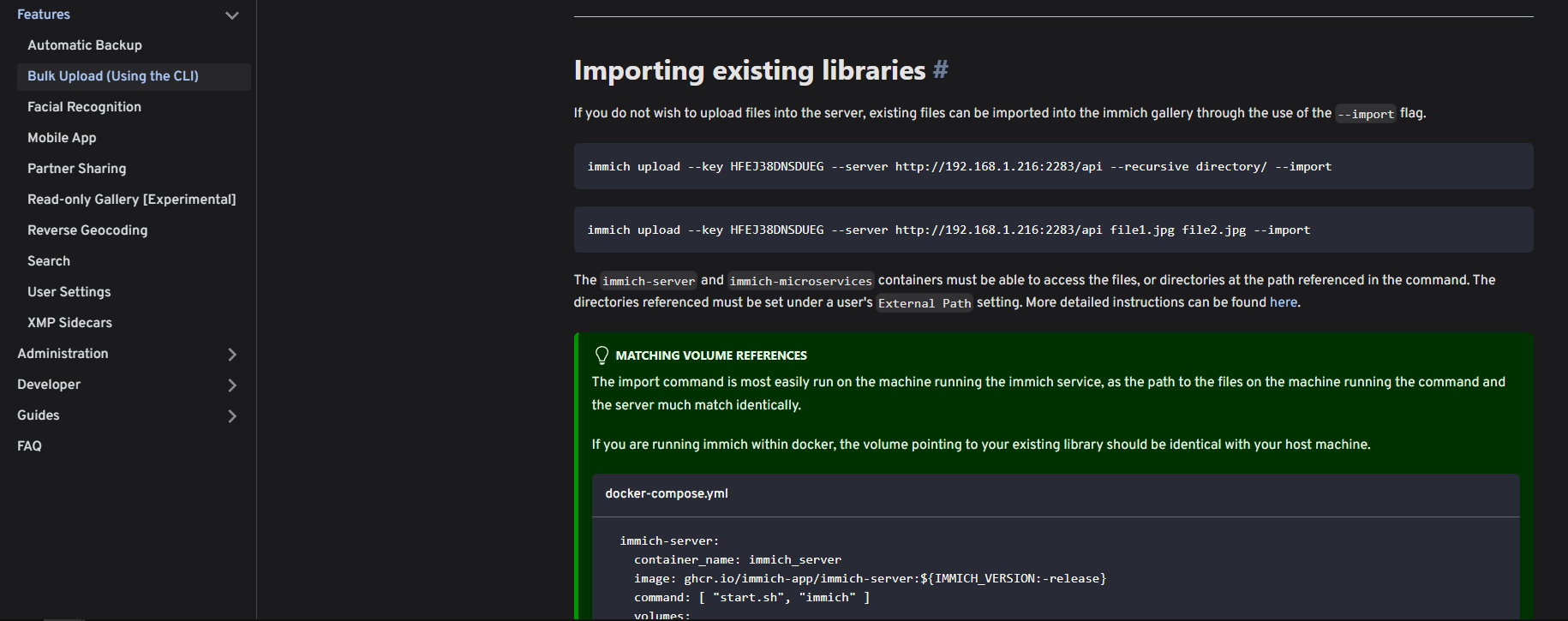Follow the 'here' detailed instructions link
This screenshot has width=1568, height=621.
coord(1283,302)
